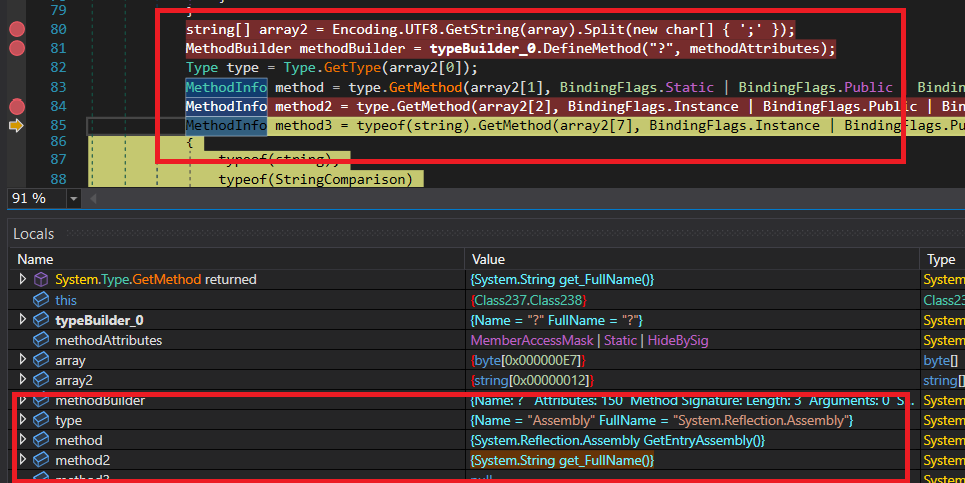
Task: Expand the methodBuilder local variable
Action: (23, 401)
